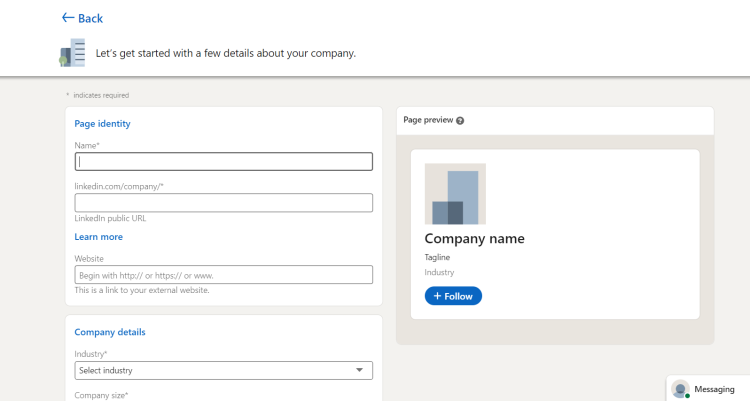Click the placeholder company logo in preview

(x=455, y=194)
